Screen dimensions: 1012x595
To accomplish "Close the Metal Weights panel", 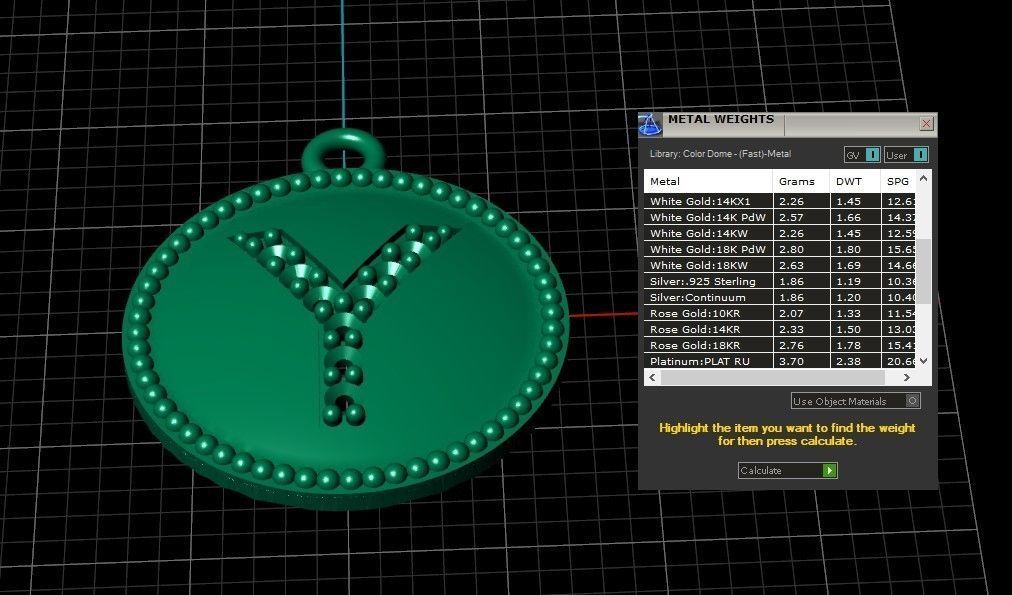I will tap(926, 123).
